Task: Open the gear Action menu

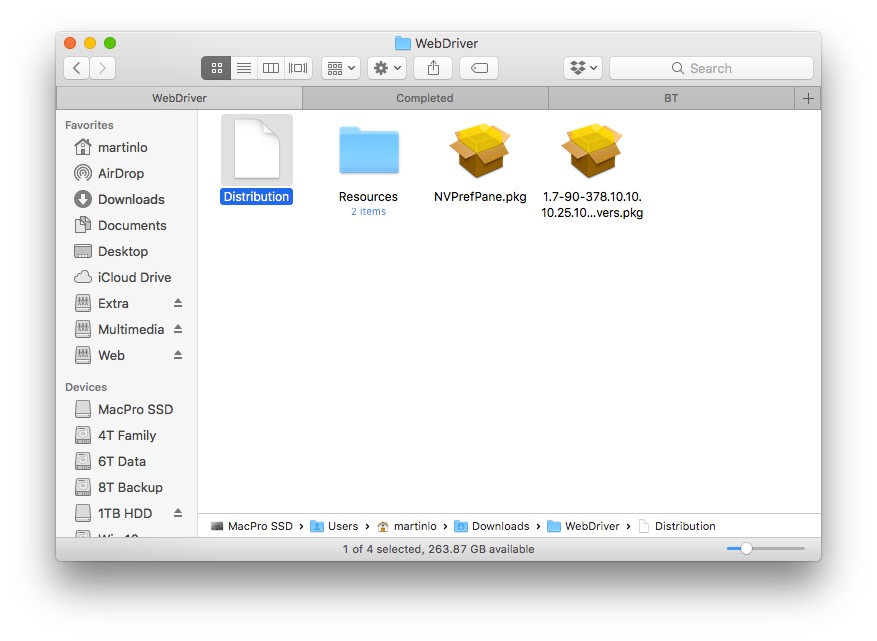Action: click(387, 68)
